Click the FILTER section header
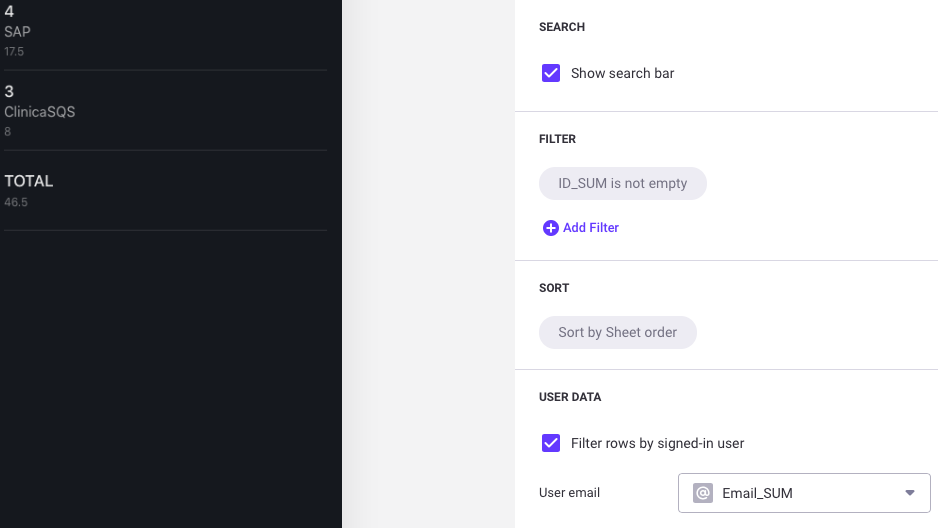 tap(558, 139)
